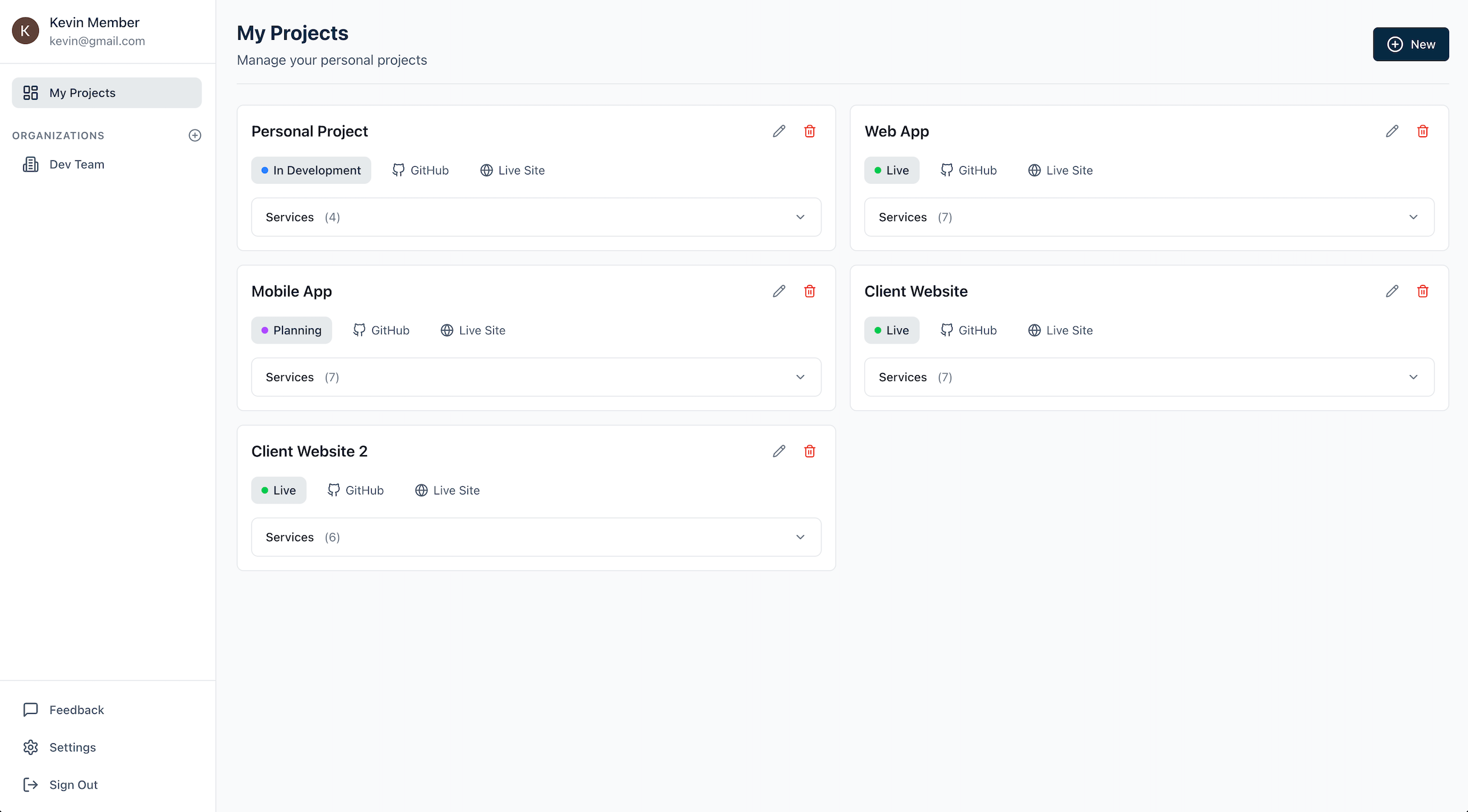The width and height of the screenshot is (1468, 812).
Task: Expand Services (4) on Personal Project
Action: pos(536,217)
